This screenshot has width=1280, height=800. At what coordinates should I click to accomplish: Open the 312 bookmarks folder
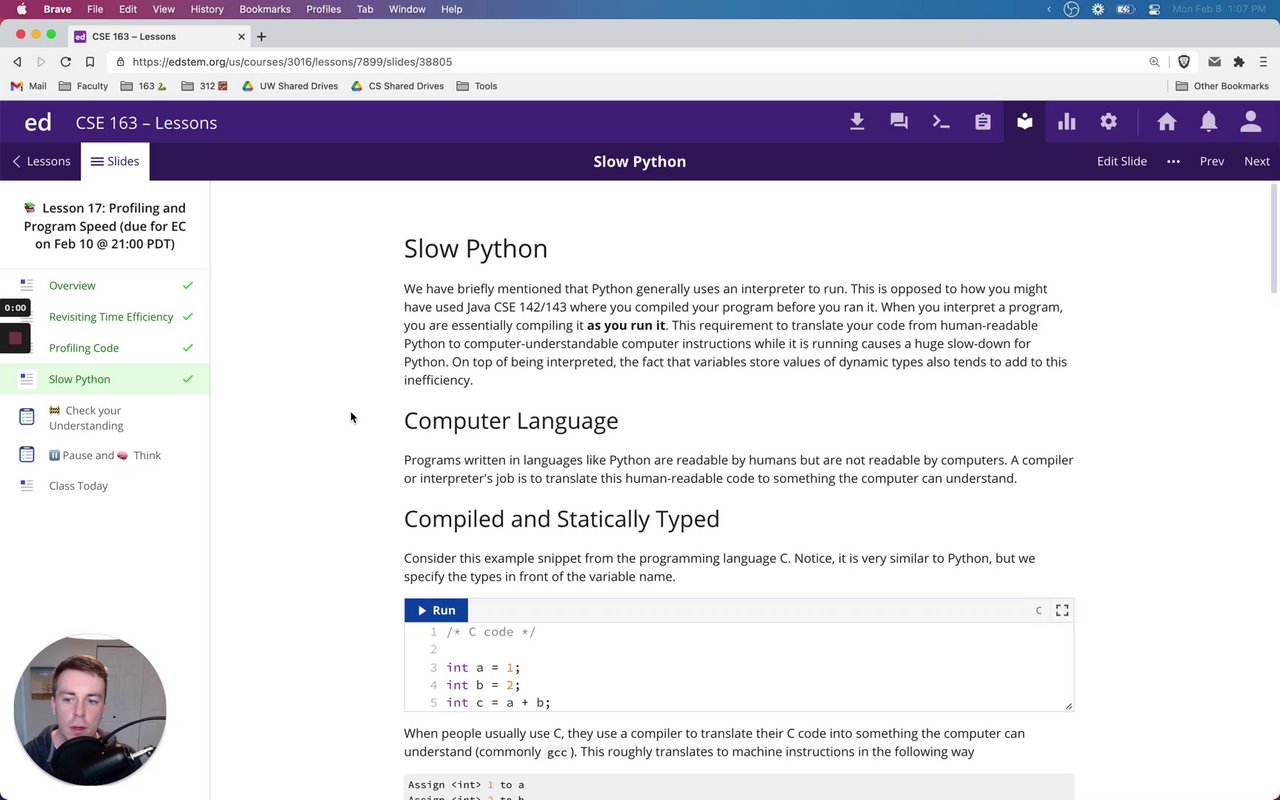point(205,86)
